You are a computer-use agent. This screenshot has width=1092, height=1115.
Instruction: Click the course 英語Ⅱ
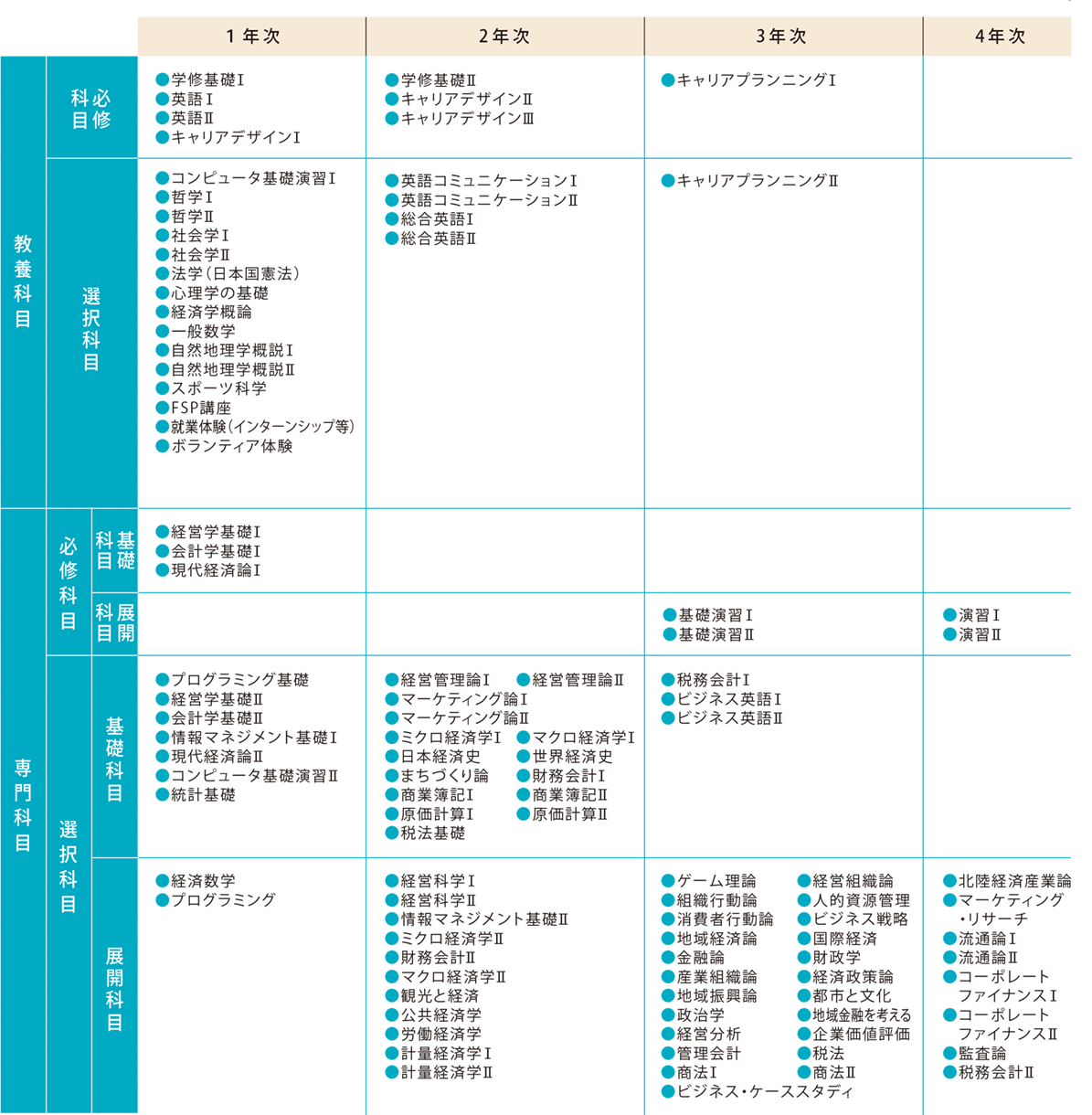click(x=185, y=118)
